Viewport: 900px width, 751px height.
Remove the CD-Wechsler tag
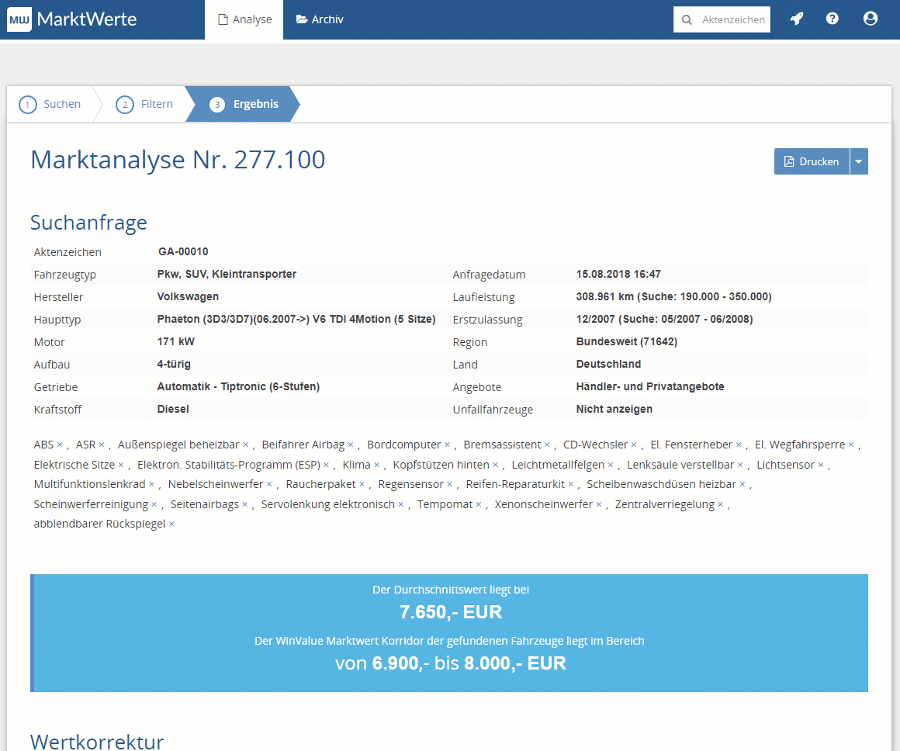point(634,445)
